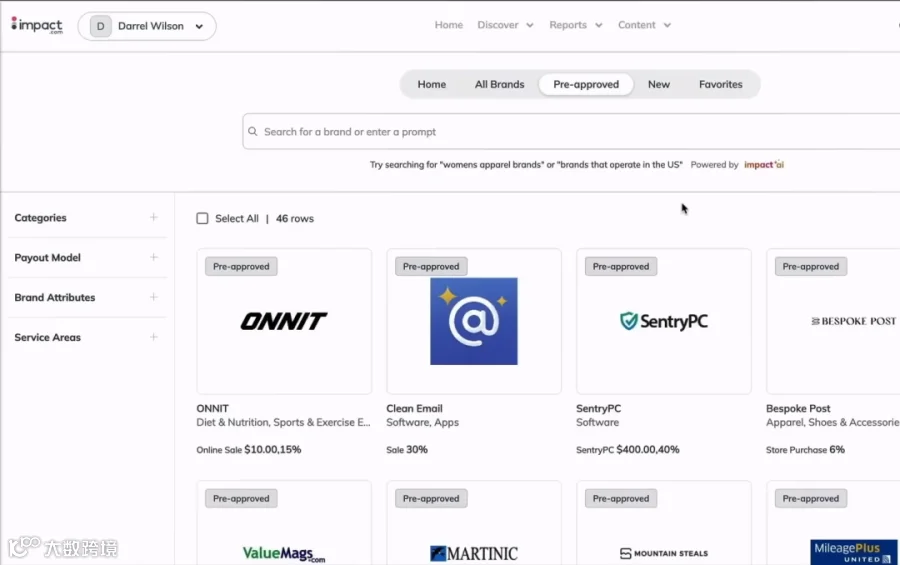This screenshot has width=900, height=565.
Task: Click the D avatar icon
Action: [100, 26]
